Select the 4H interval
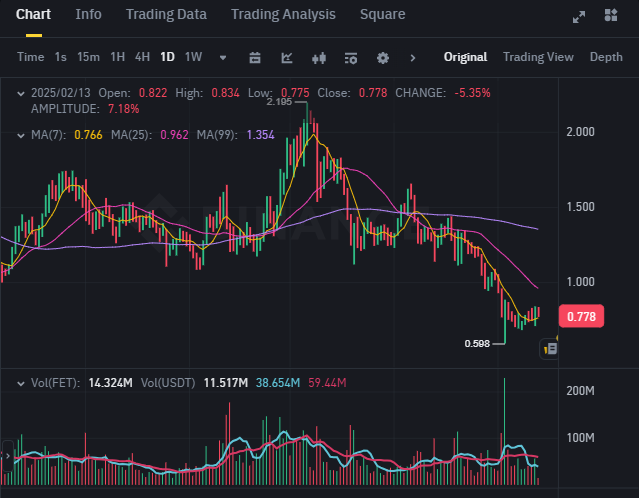 pyautogui.click(x=142, y=57)
